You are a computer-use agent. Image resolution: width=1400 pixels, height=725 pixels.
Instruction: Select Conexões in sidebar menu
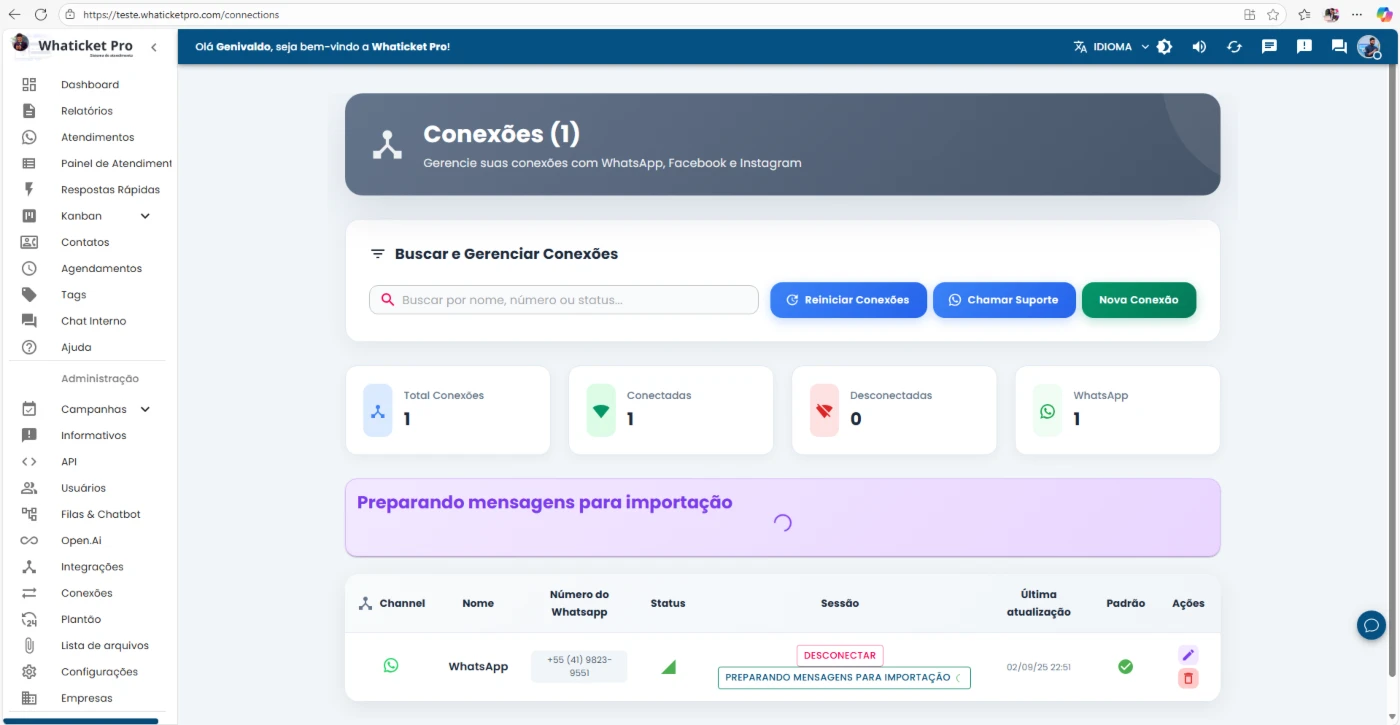89,593
